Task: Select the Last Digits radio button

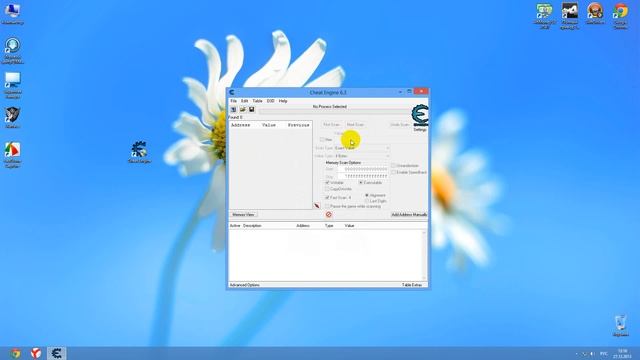Action: (367, 201)
